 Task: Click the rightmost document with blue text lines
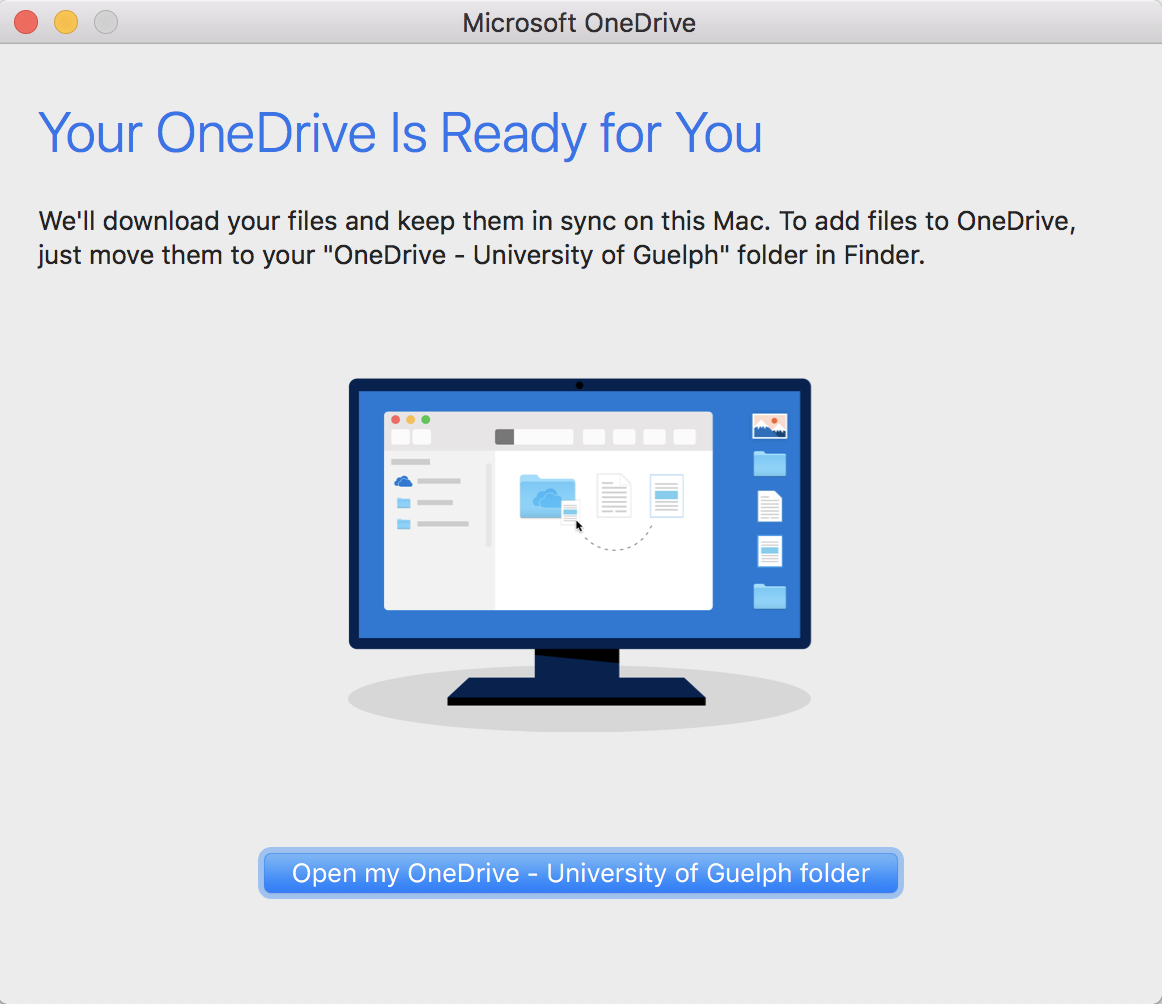coord(667,497)
